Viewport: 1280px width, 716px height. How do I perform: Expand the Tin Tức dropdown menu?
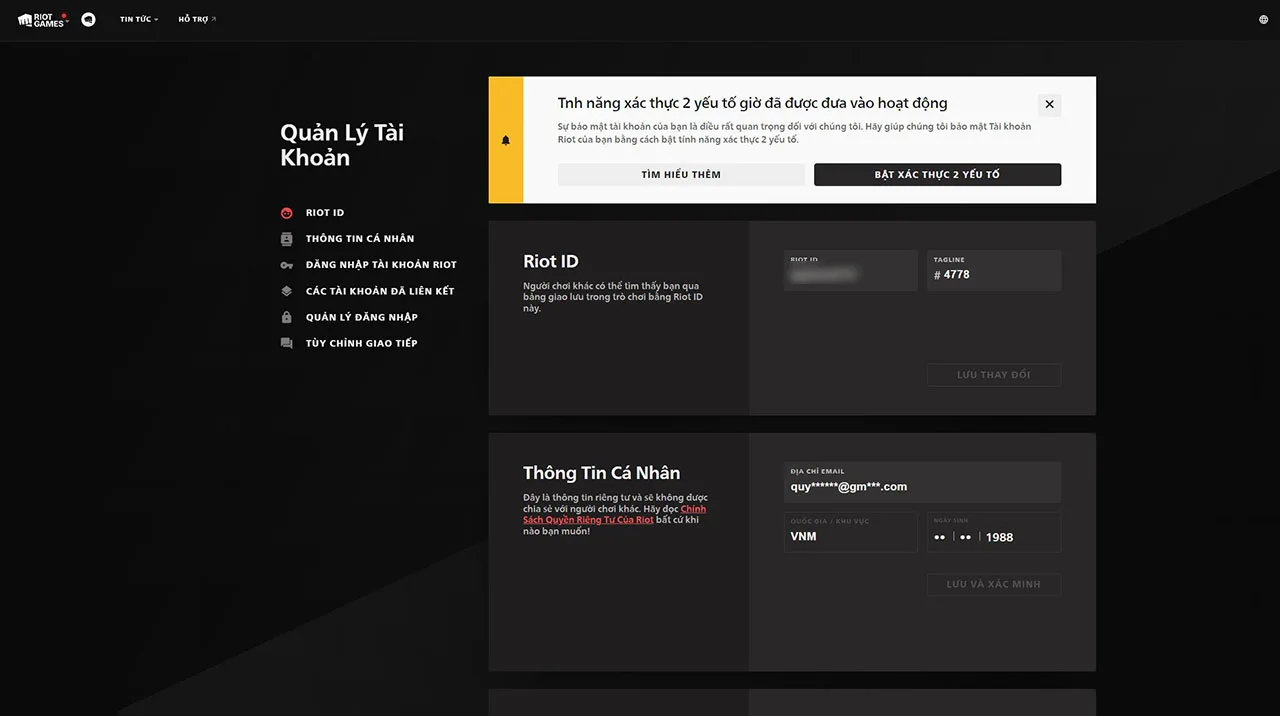(138, 20)
